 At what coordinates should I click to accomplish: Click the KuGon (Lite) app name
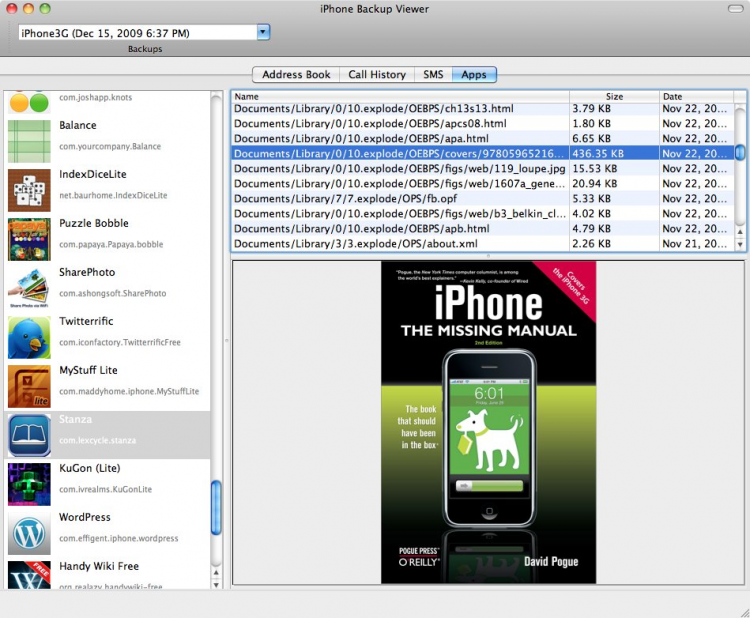click(89, 468)
